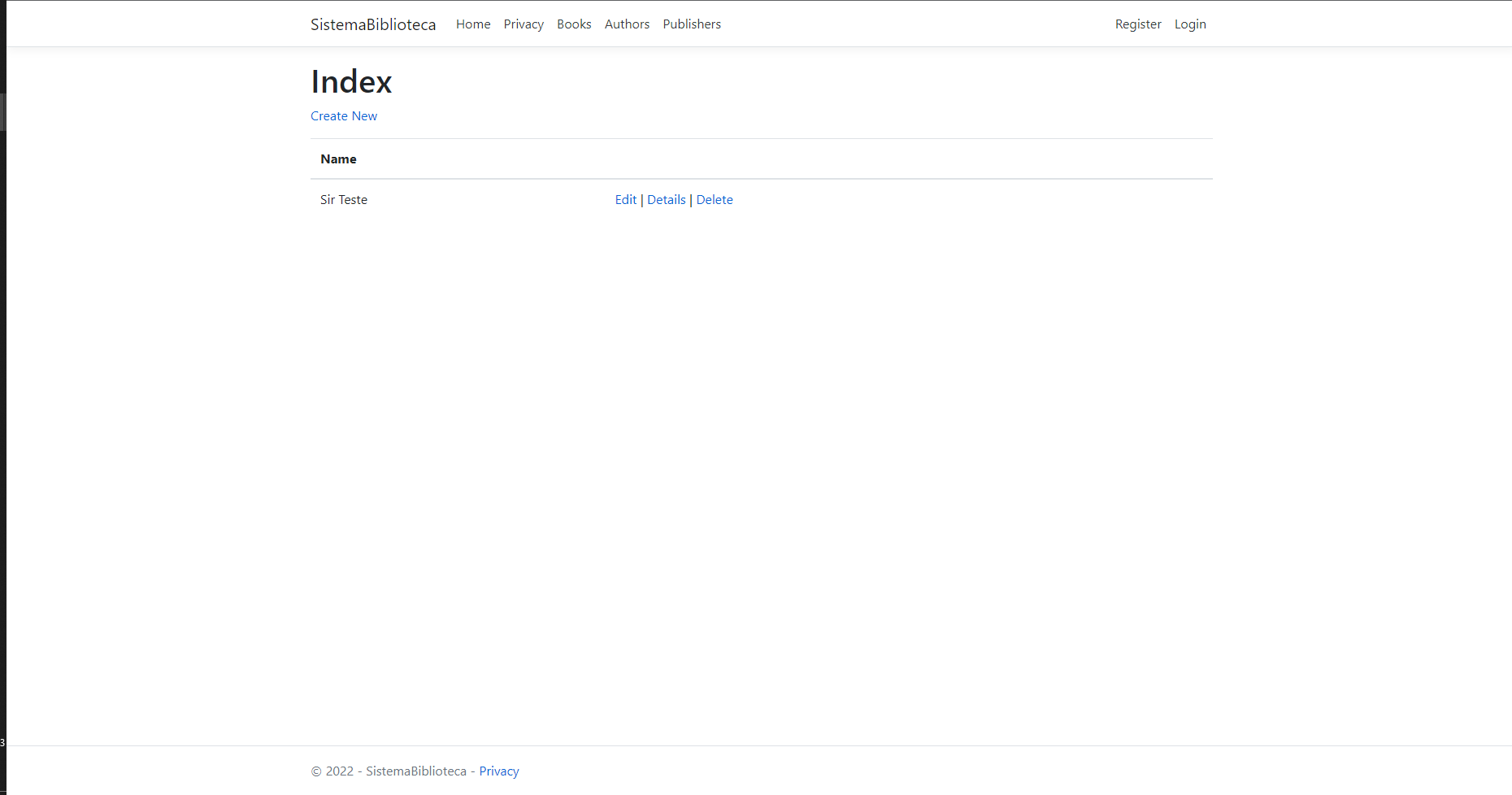The height and width of the screenshot is (795, 1512).
Task: Navigate to the Publishers page
Action: (x=692, y=24)
